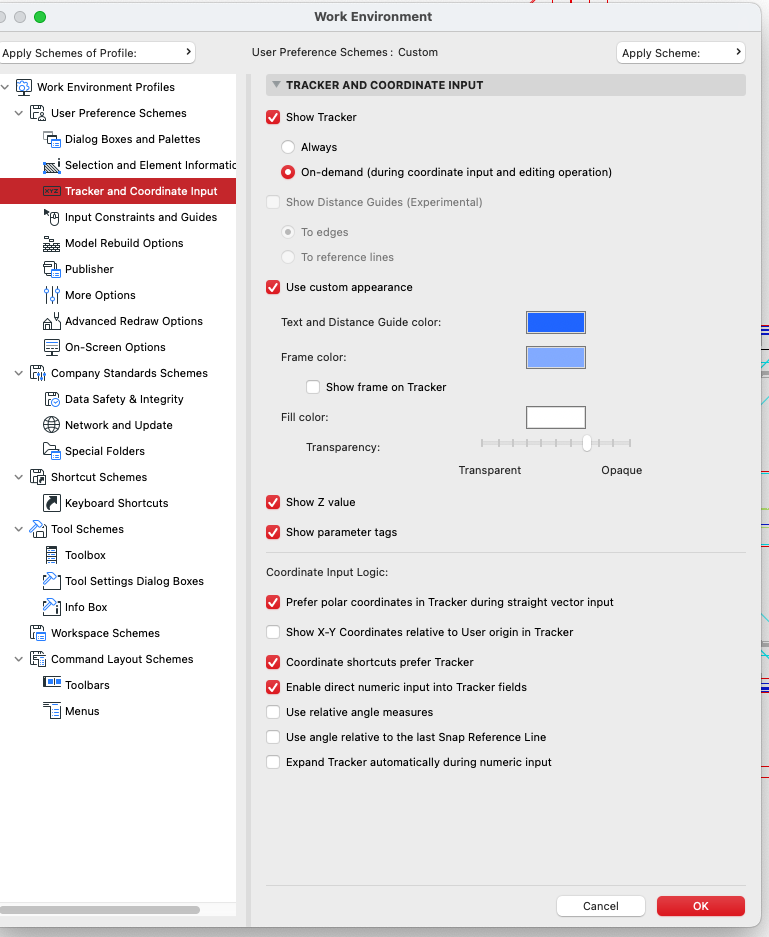This screenshot has height=937, width=769.
Task: Click the On-Screen Options icon
Action: [52, 347]
